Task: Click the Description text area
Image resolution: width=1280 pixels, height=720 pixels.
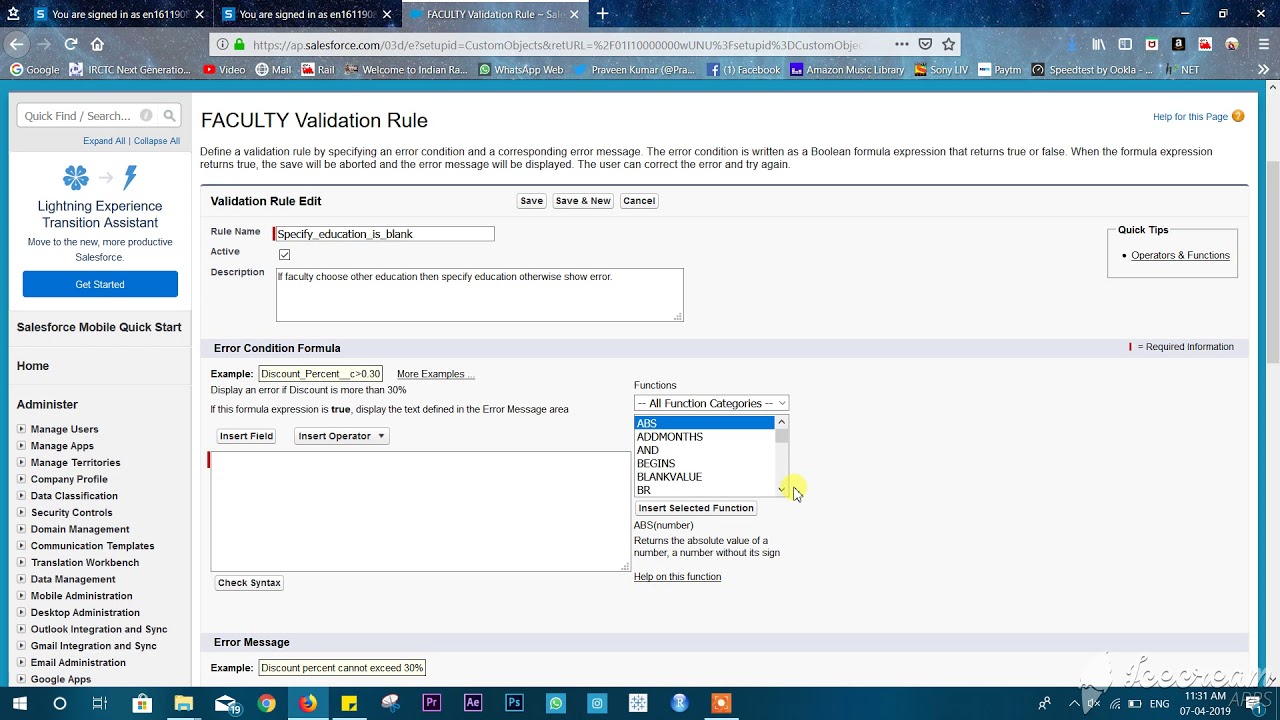Action: click(480, 295)
